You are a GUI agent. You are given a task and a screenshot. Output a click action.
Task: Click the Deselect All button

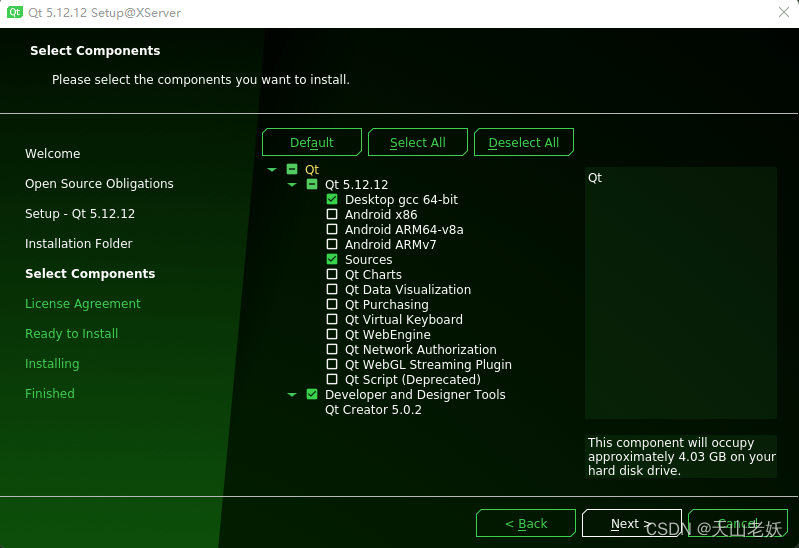[524, 142]
